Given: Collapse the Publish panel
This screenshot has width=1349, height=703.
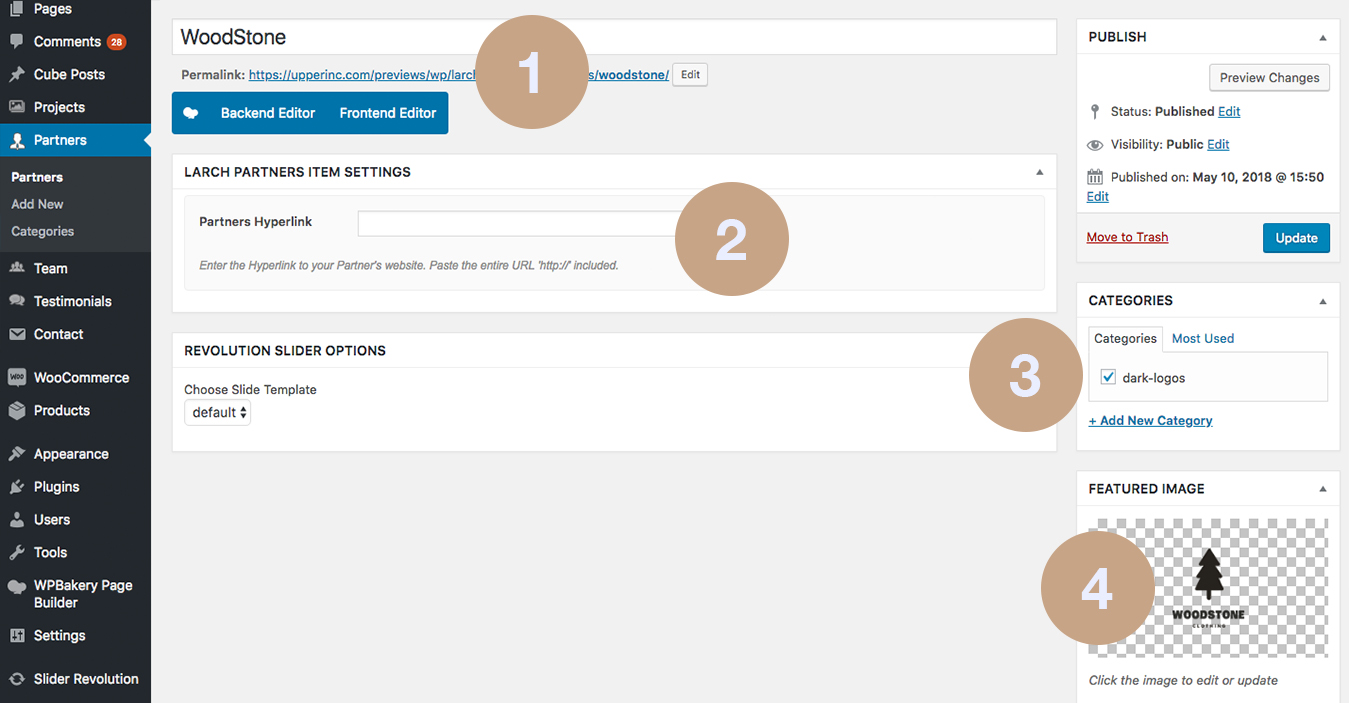Looking at the screenshot, I should click(1322, 38).
